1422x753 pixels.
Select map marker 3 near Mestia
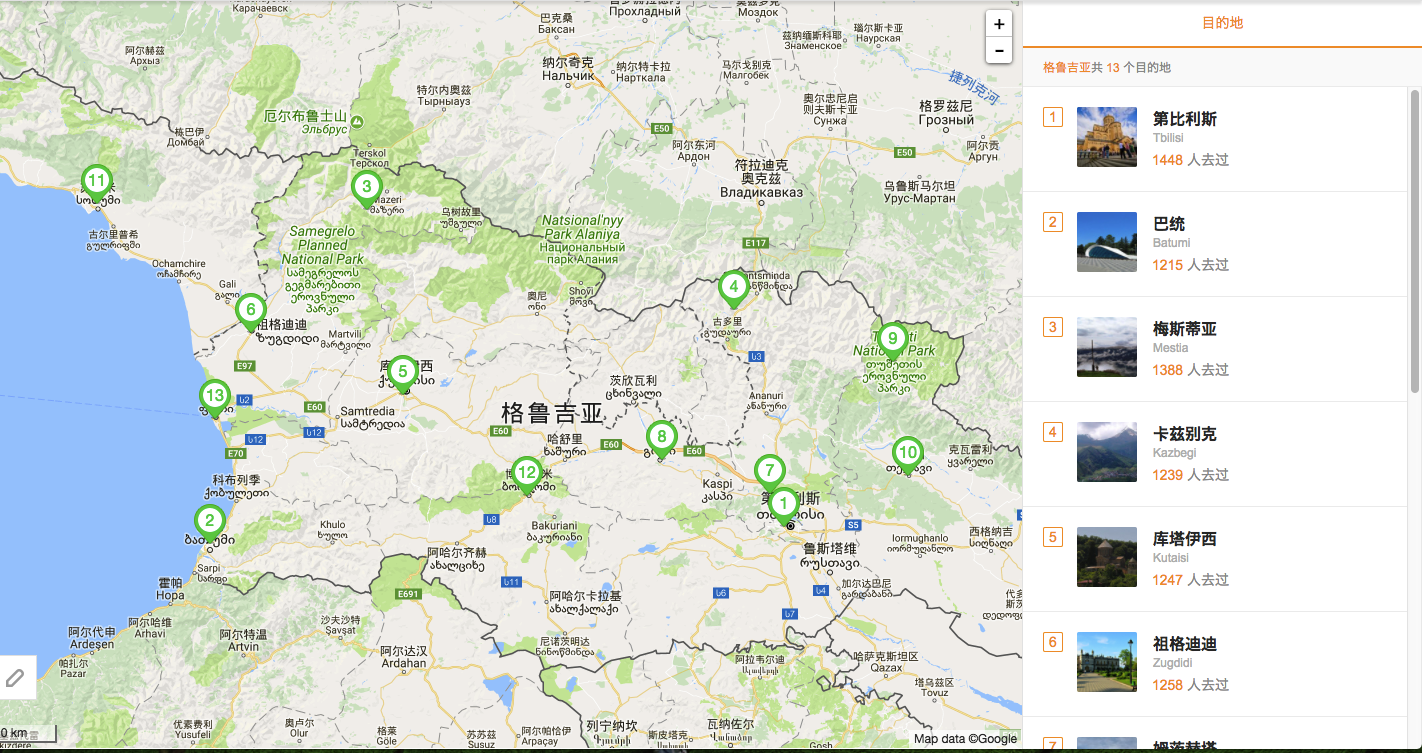point(366,187)
